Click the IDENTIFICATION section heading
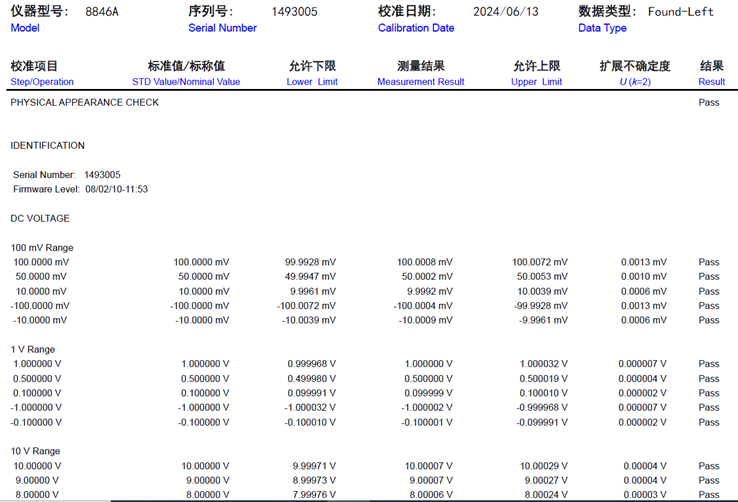Viewport: 738px width, 502px height. [x=48, y=146]
